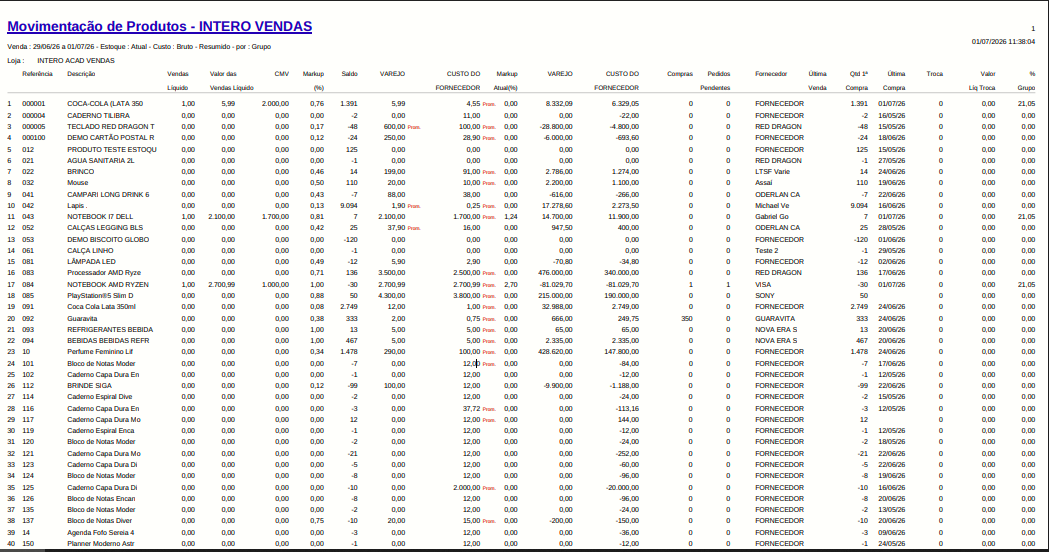This screenshot has width=1049, height=552.
Task: Click the reference code 000005
Action: click(33, 126)
